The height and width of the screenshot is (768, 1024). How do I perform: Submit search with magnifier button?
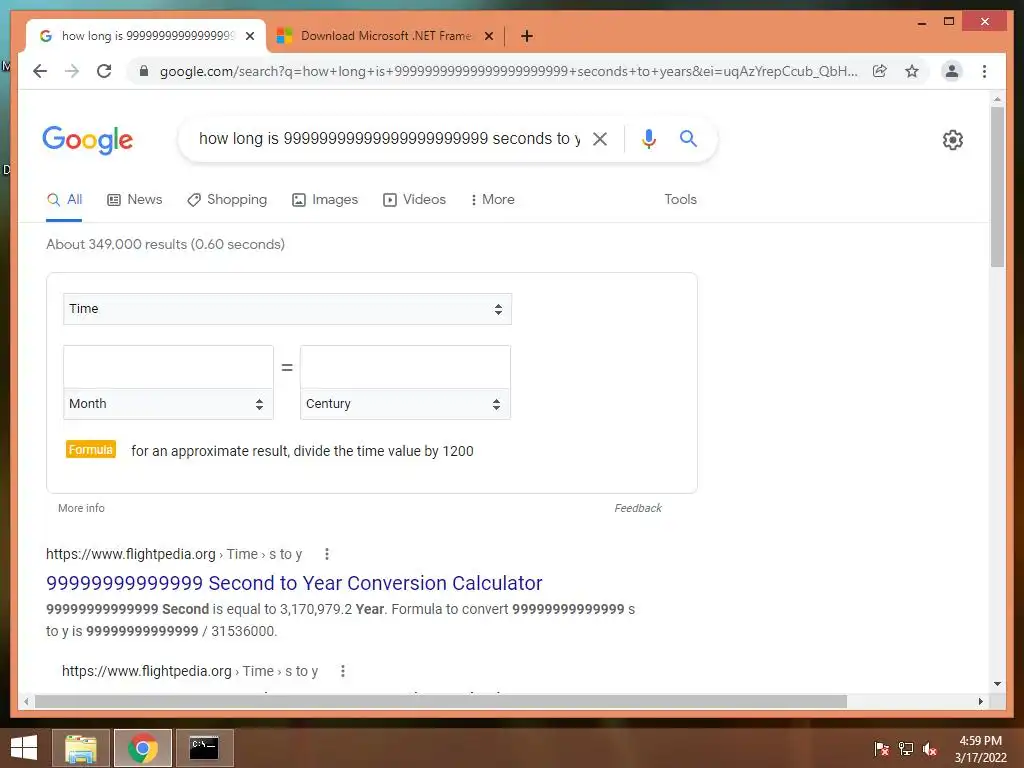(x=688, y=138)
